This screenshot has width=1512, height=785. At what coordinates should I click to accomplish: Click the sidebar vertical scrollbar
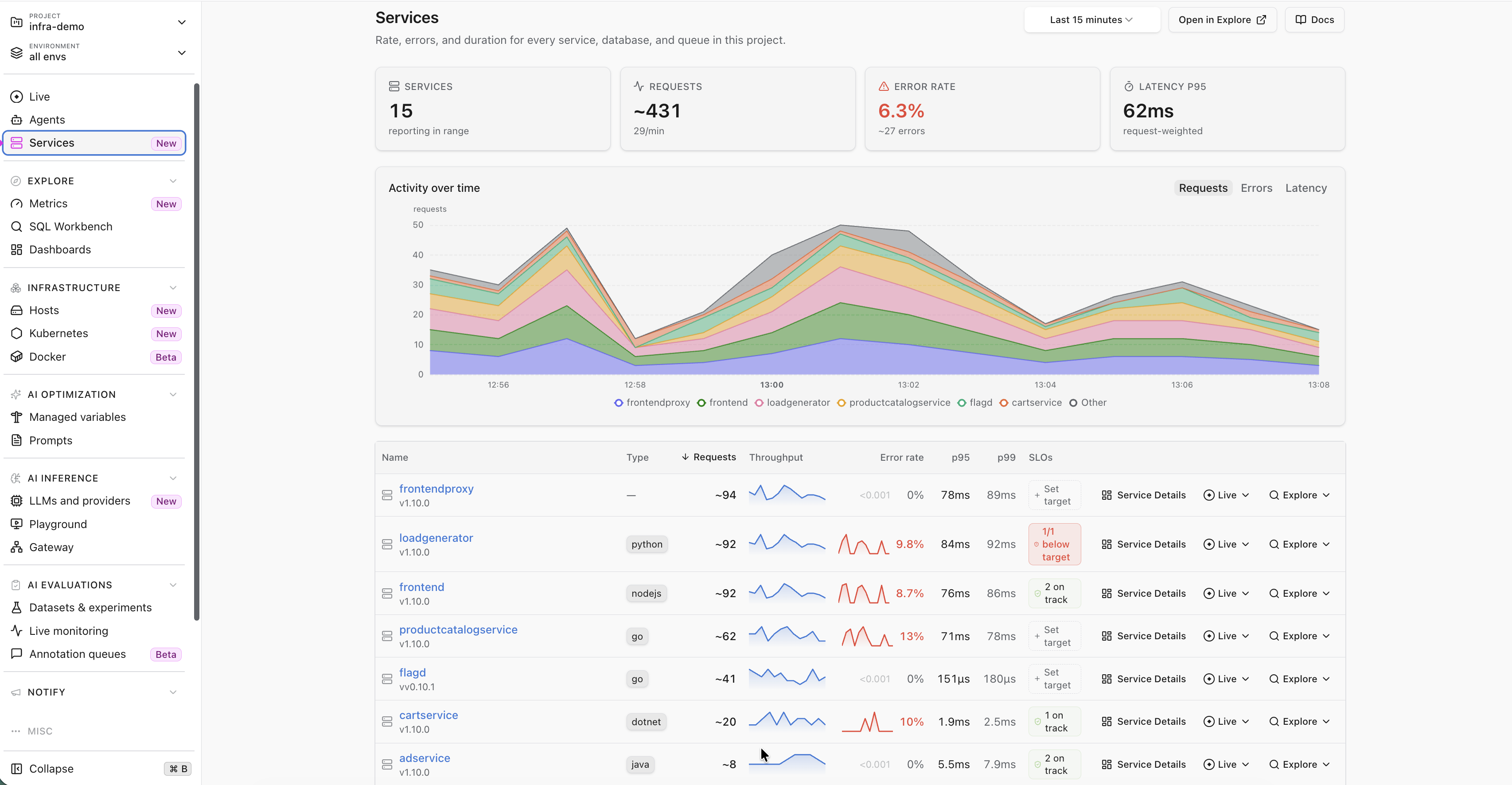[197, 352]
